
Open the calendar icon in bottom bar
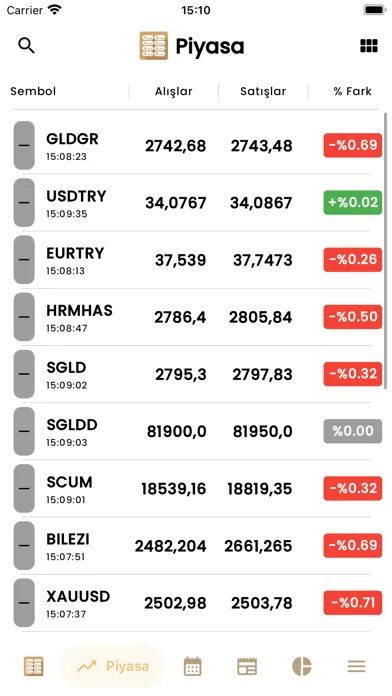coord(193,666)
